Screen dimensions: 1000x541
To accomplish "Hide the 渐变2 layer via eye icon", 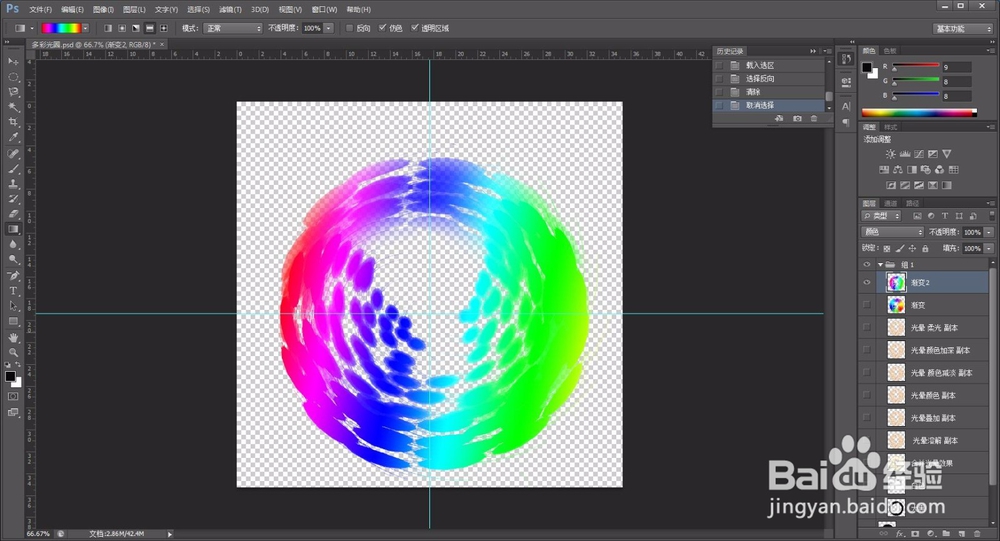I will (x=867, y=283).
